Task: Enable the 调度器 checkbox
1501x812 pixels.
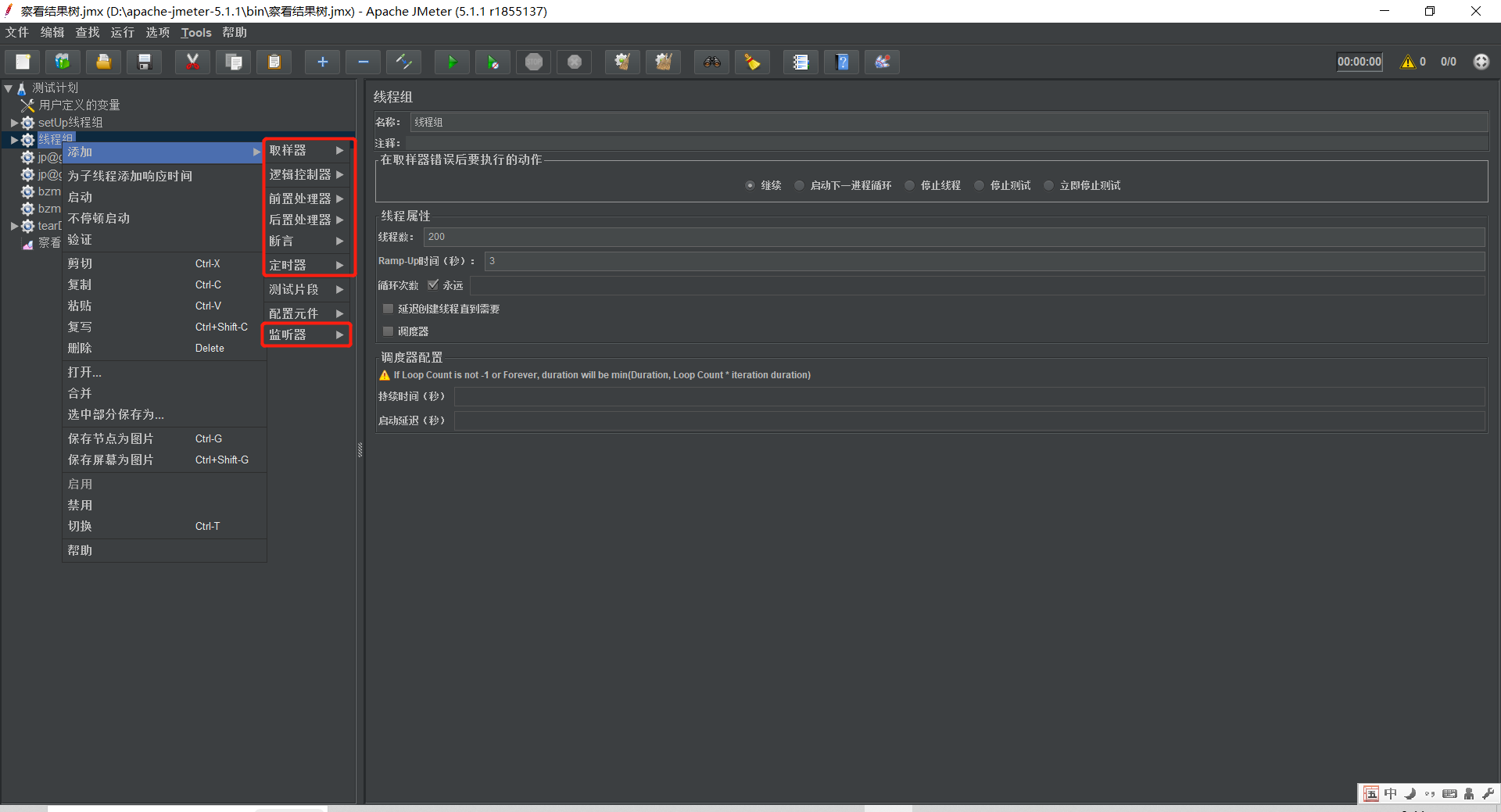Action: [x=388, y=331]
